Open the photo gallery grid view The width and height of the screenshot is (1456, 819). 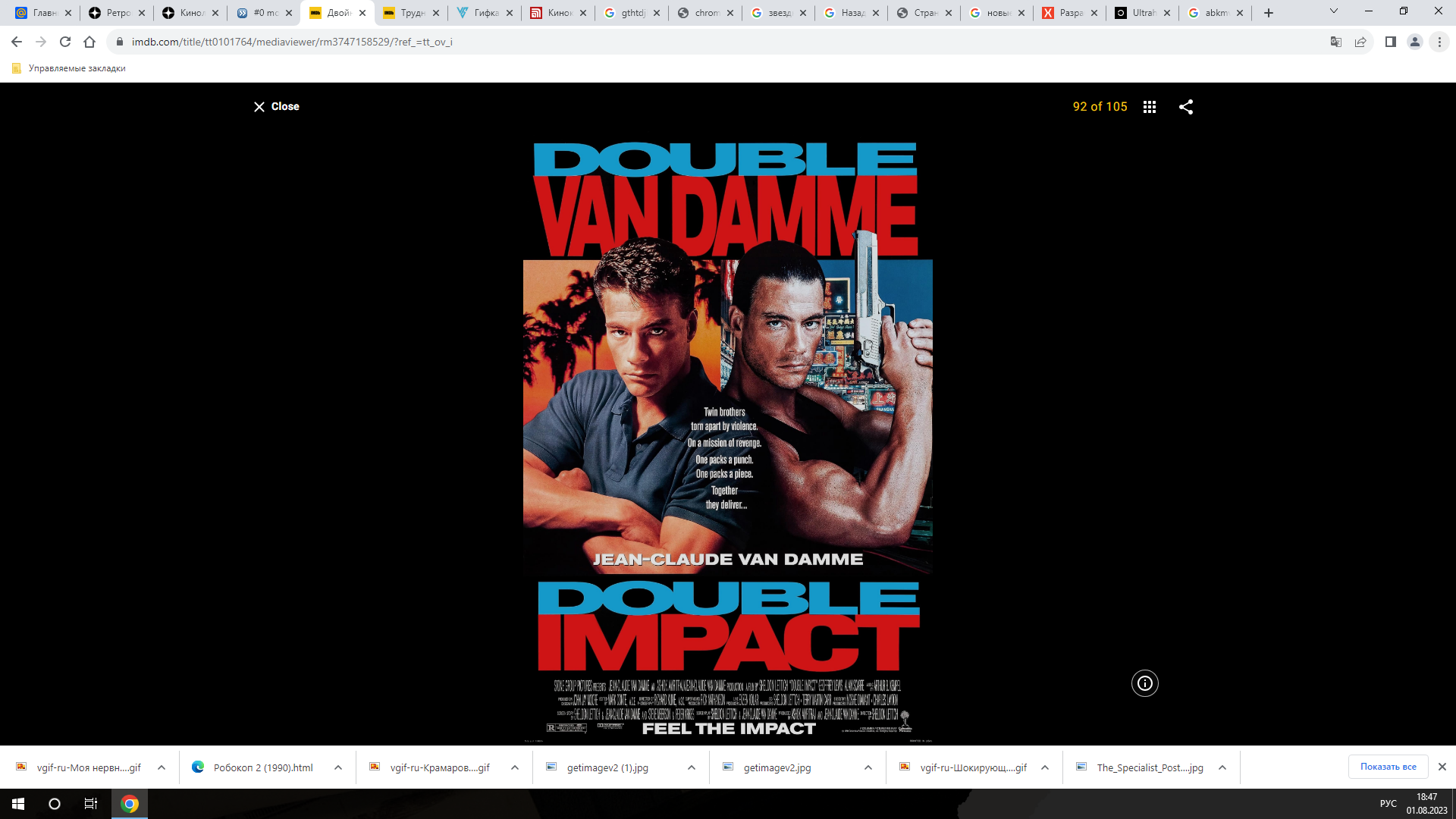[x=1150, y=107]
